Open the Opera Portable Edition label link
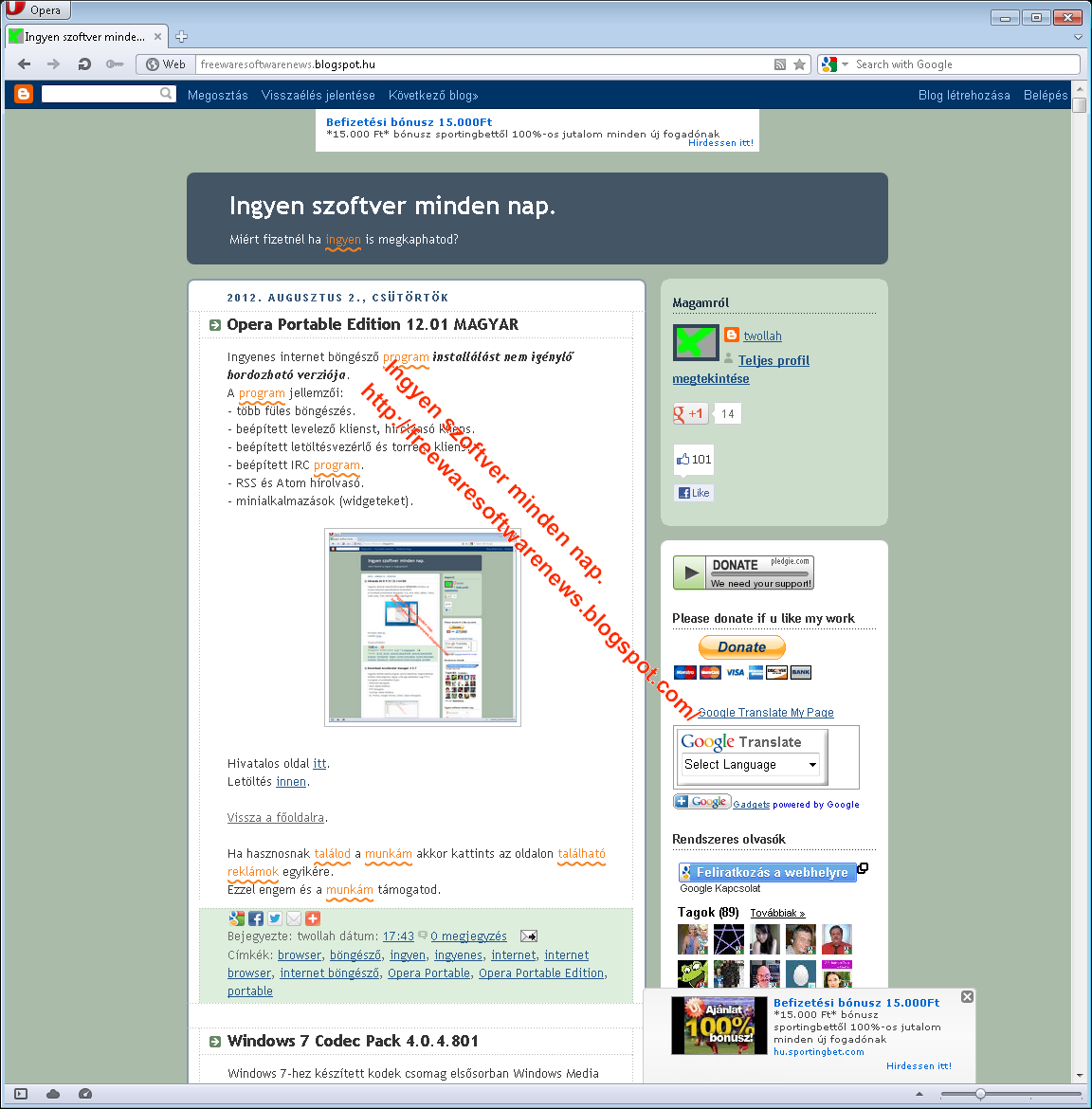This screenshot has height=1109, width=1092. click(541, 973)
